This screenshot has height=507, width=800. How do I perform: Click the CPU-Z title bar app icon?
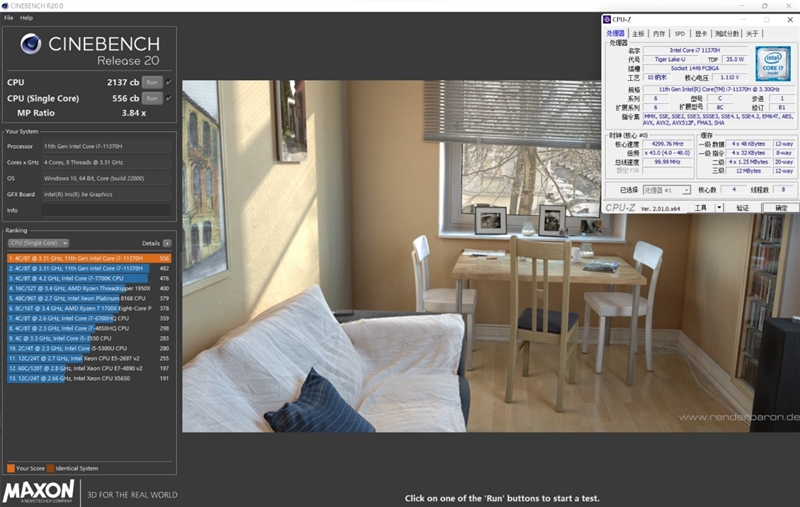(607, 19)
